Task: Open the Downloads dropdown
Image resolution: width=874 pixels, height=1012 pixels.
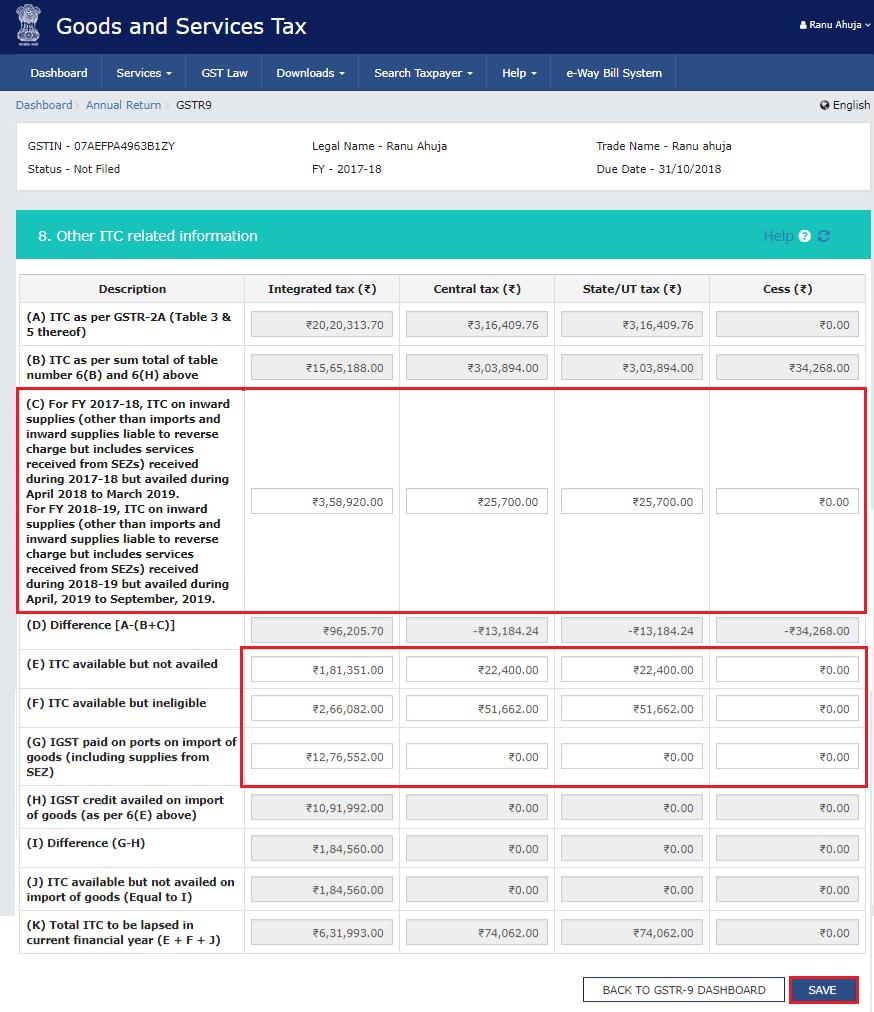Action: [x=310, y=72]
